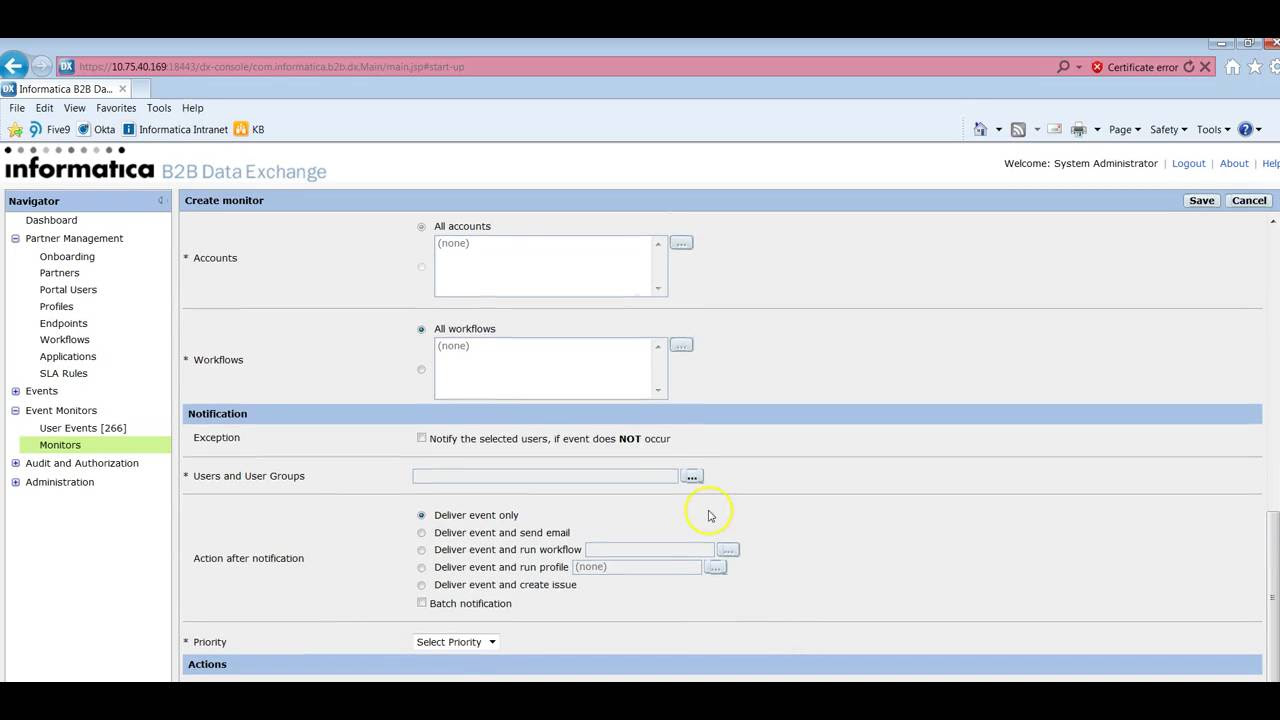Open the View menu
This screenshot has width=1280, height=720.
tap(75, 108)
